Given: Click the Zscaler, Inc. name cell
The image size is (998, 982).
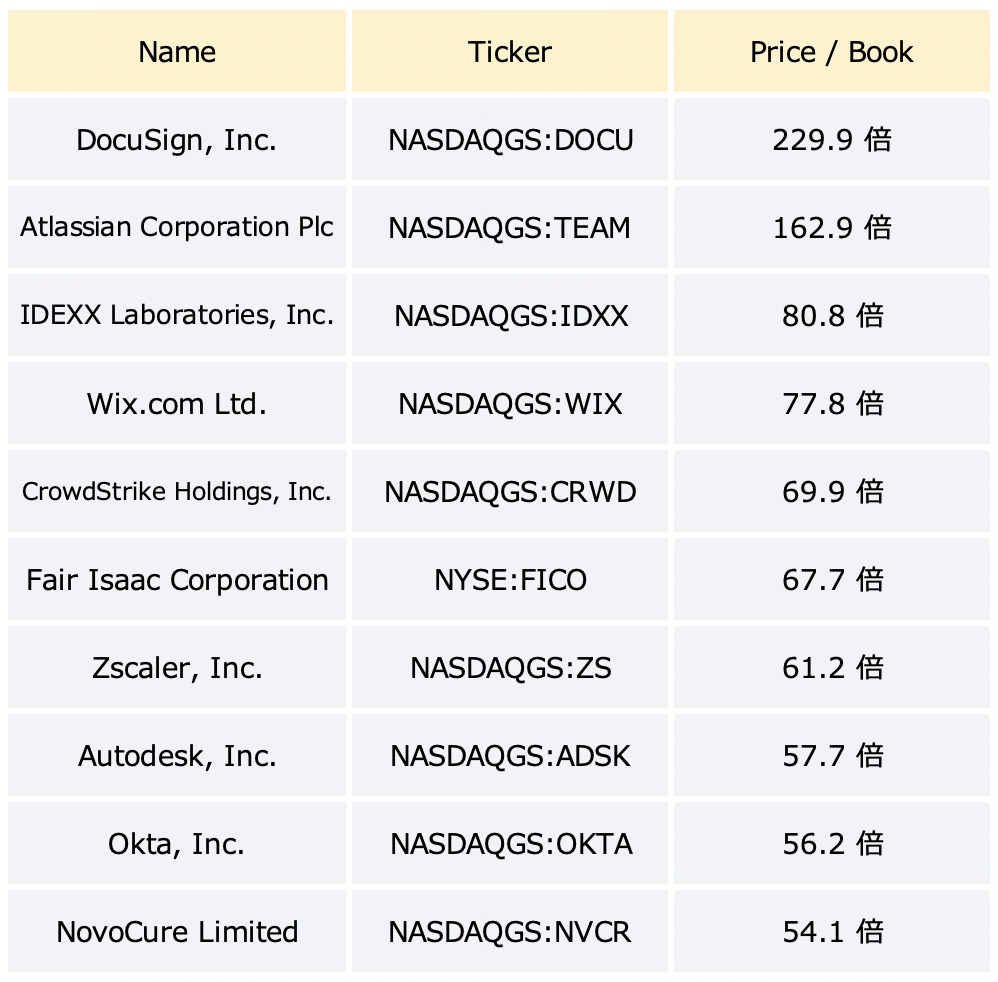Looking at the screenshot, I should tap(177, 668).
